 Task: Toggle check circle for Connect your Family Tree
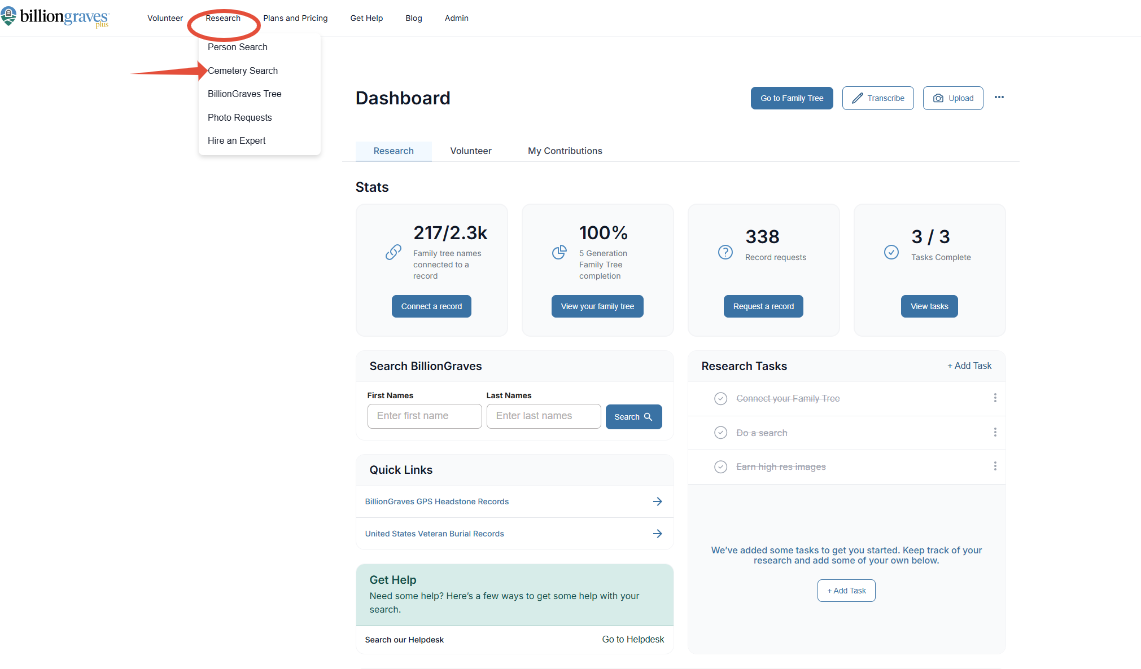point(720,398)
